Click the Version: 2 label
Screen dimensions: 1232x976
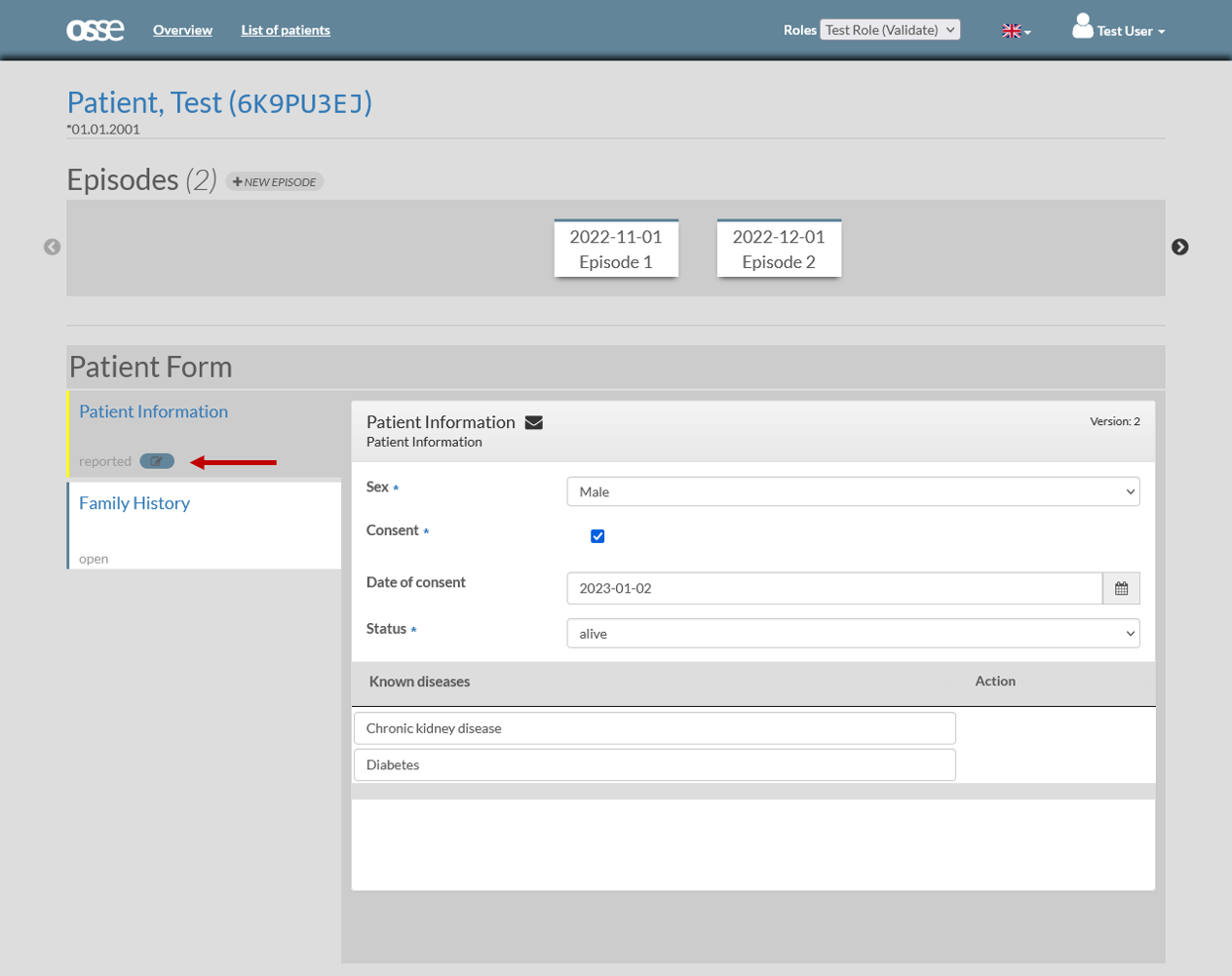point(1115,421)
